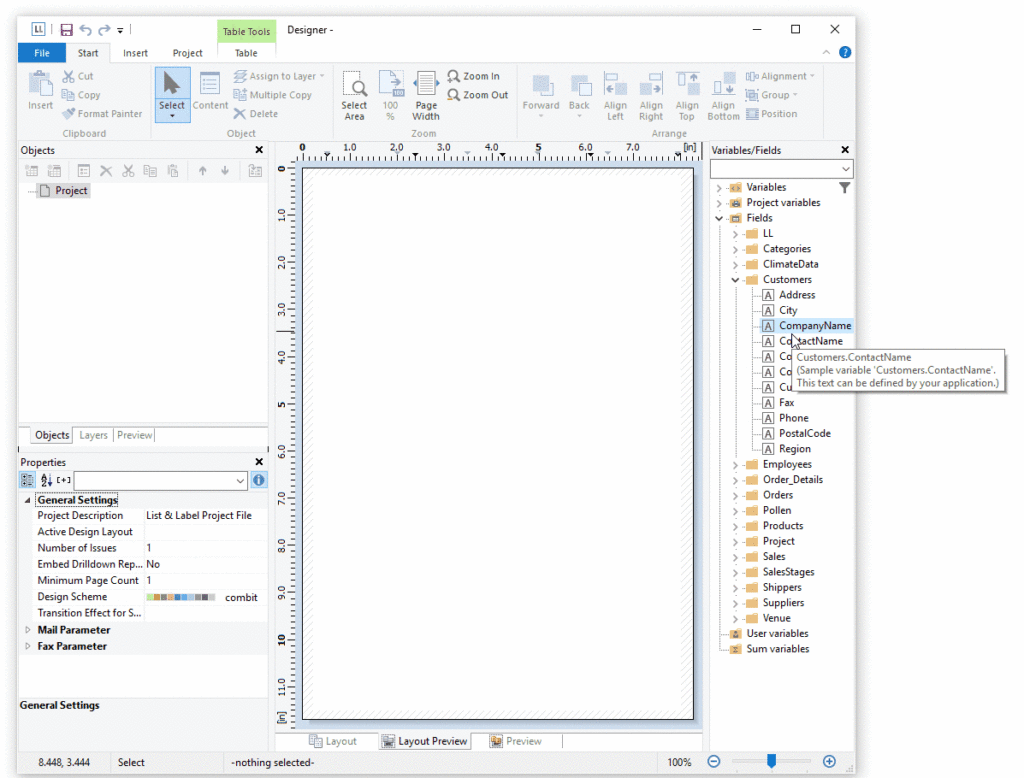Open the Group dropdown

pyautogui.click(x=772, y=95)
